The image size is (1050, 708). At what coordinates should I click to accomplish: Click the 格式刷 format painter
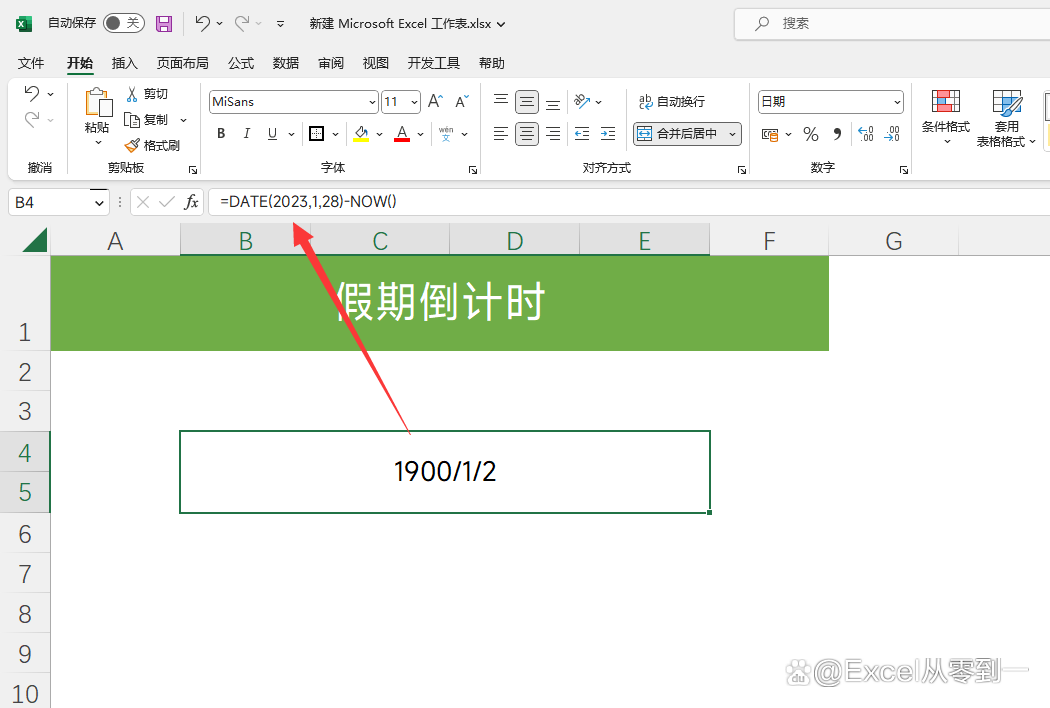153,145
